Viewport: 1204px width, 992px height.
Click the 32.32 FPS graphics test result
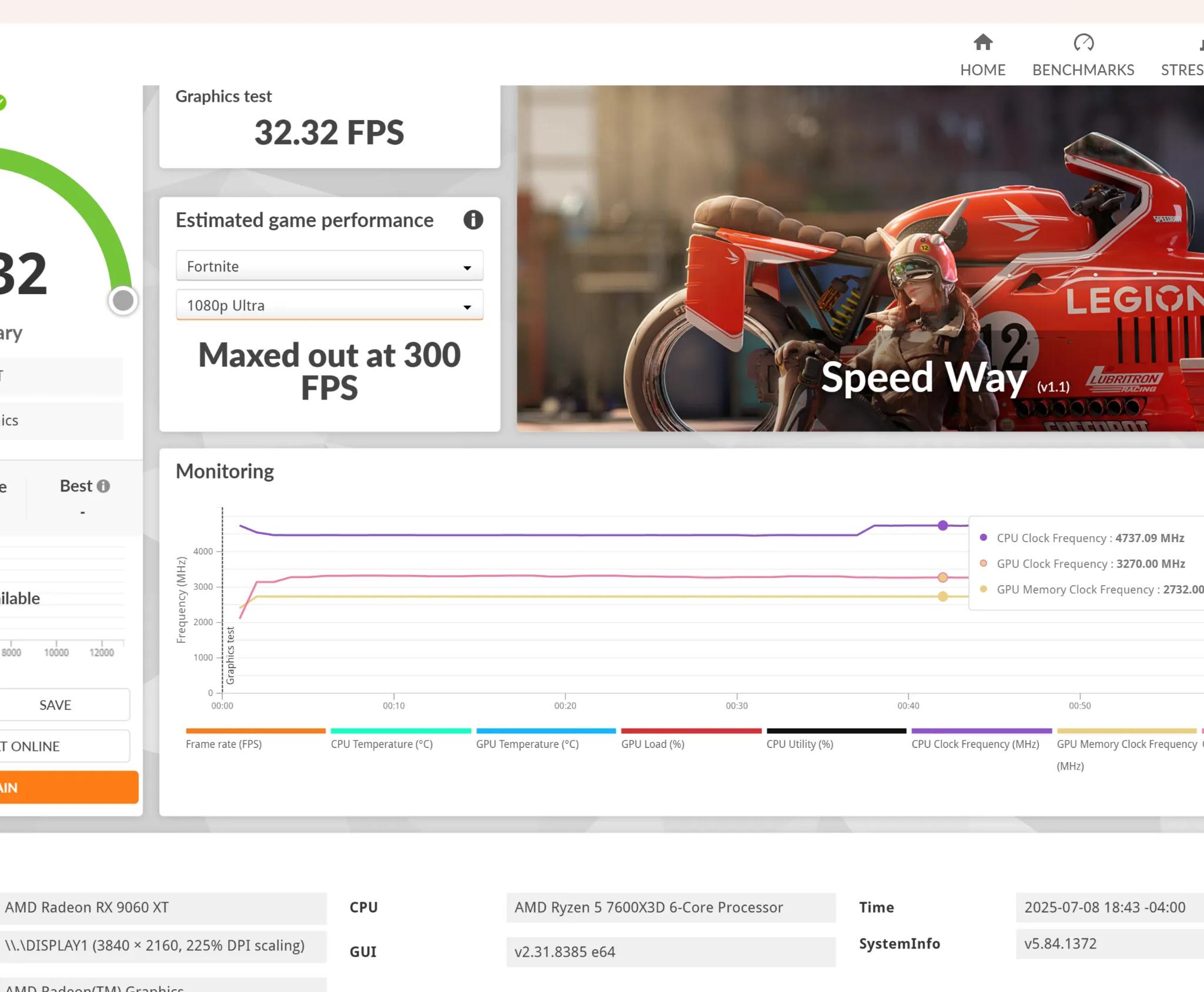329,132
